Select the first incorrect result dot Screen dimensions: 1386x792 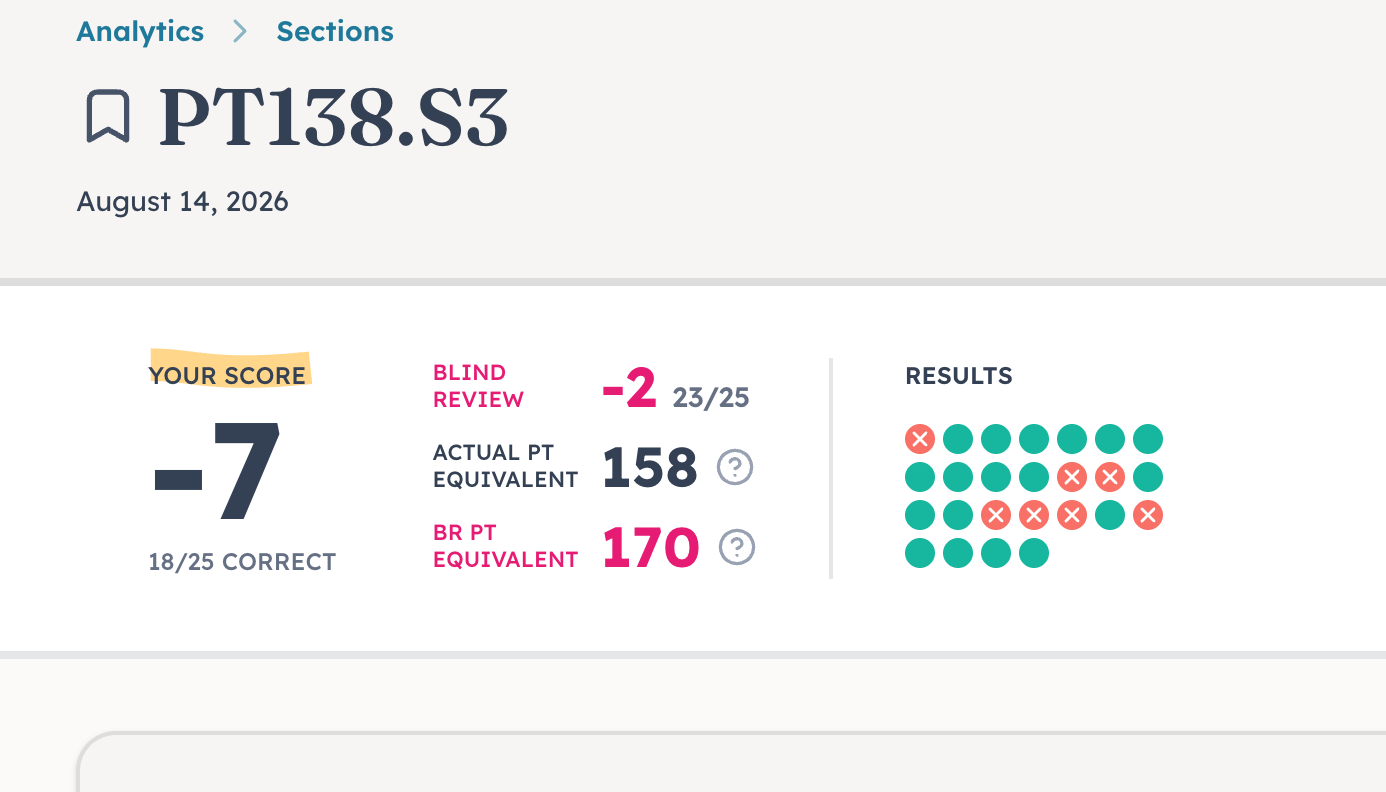(920, 439)
